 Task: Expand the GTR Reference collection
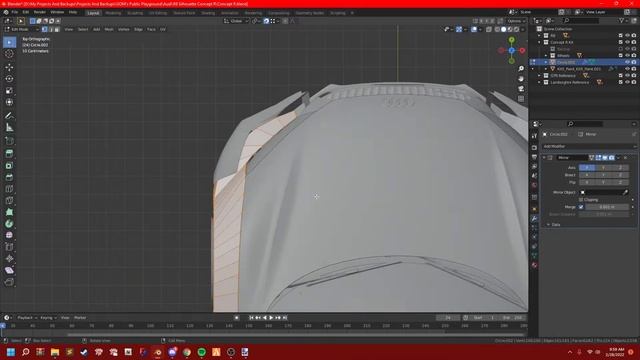[539, 76]
